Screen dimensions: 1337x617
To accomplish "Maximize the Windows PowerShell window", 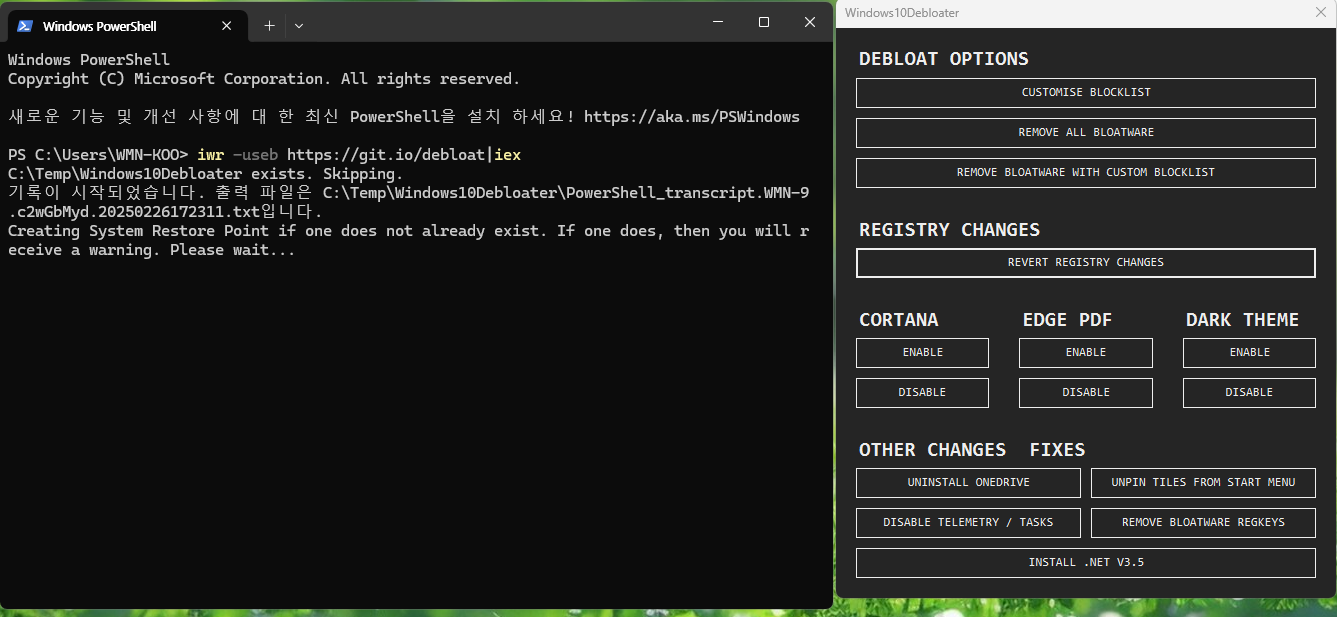I will (x=764, y=22).
